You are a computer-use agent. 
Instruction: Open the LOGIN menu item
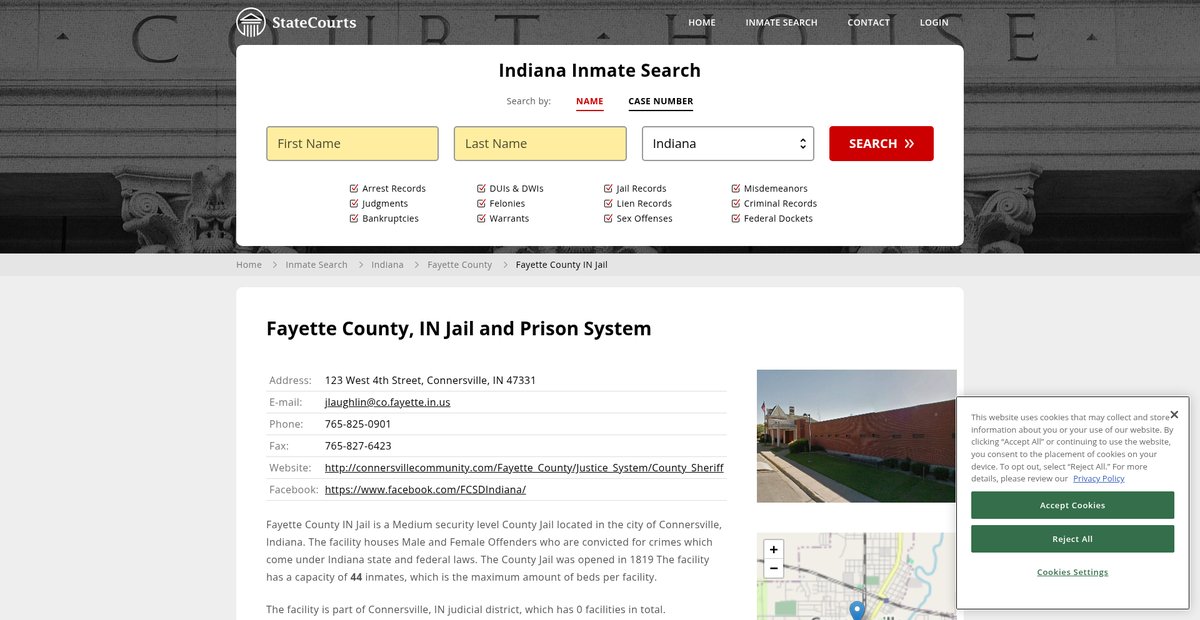[934, 22]
